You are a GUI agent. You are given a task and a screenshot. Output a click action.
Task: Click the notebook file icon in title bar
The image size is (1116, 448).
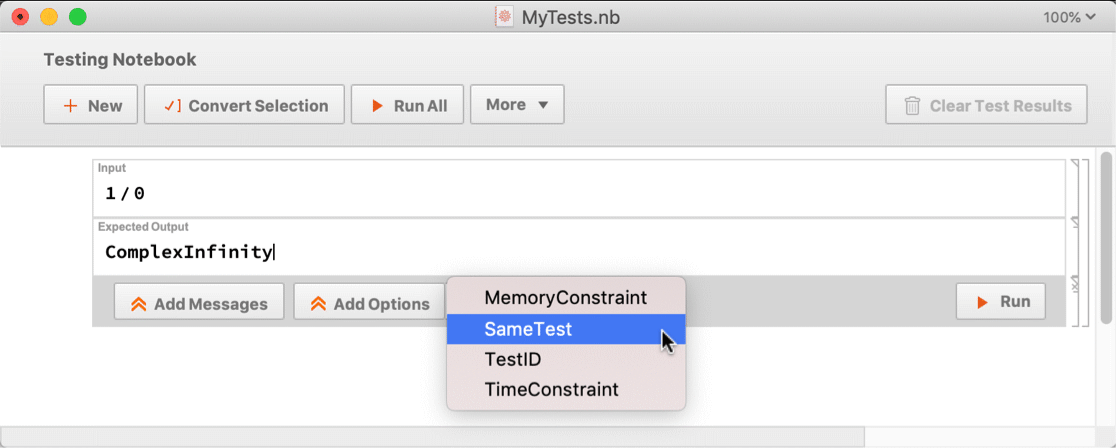tap(505, 17)
